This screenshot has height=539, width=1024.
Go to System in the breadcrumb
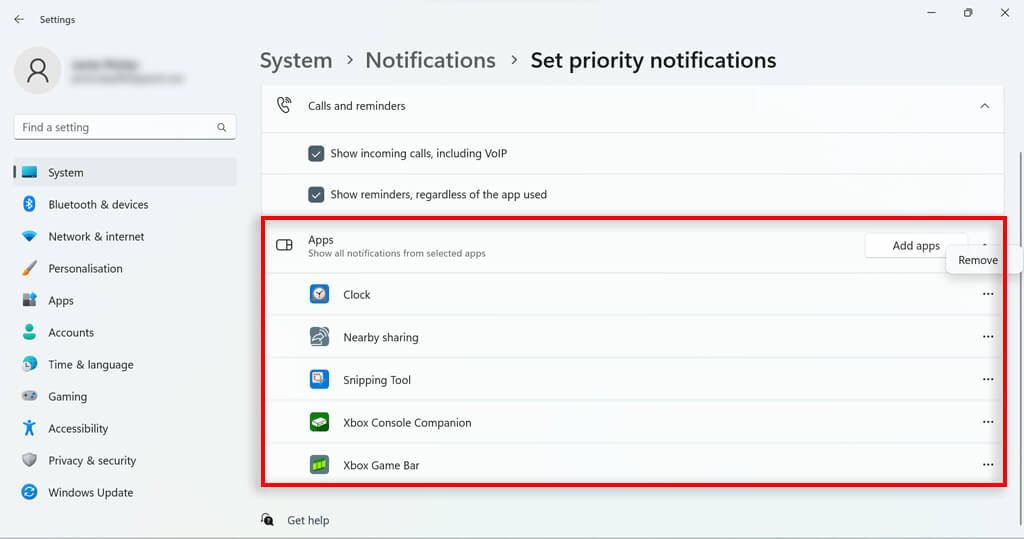coord(296,60)
